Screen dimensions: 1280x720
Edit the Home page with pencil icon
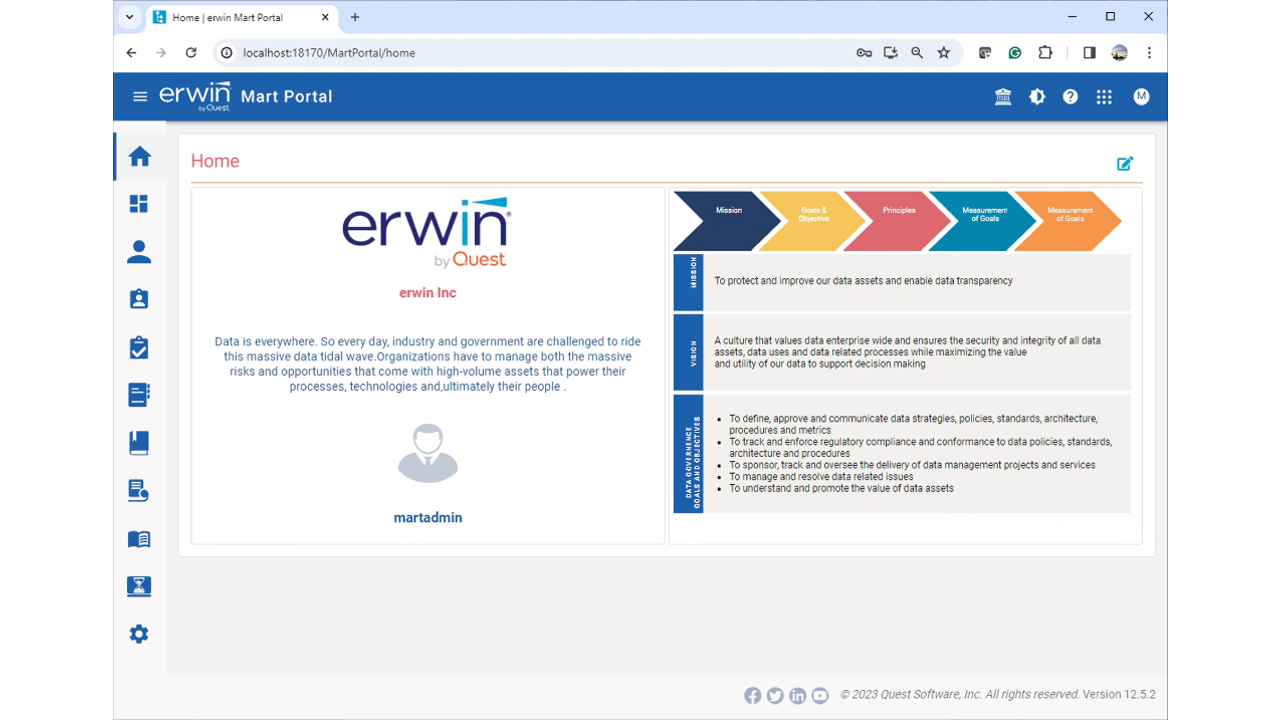[x=1125, y=163]
